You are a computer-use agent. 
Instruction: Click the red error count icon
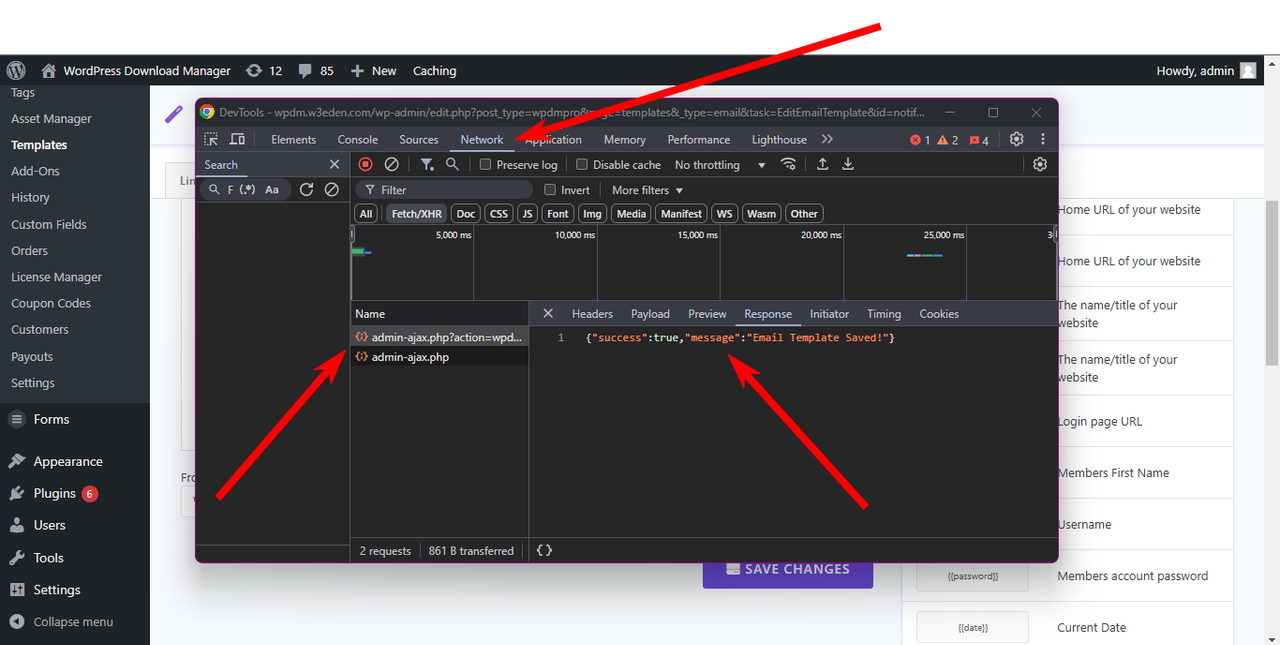pos(919,140)
